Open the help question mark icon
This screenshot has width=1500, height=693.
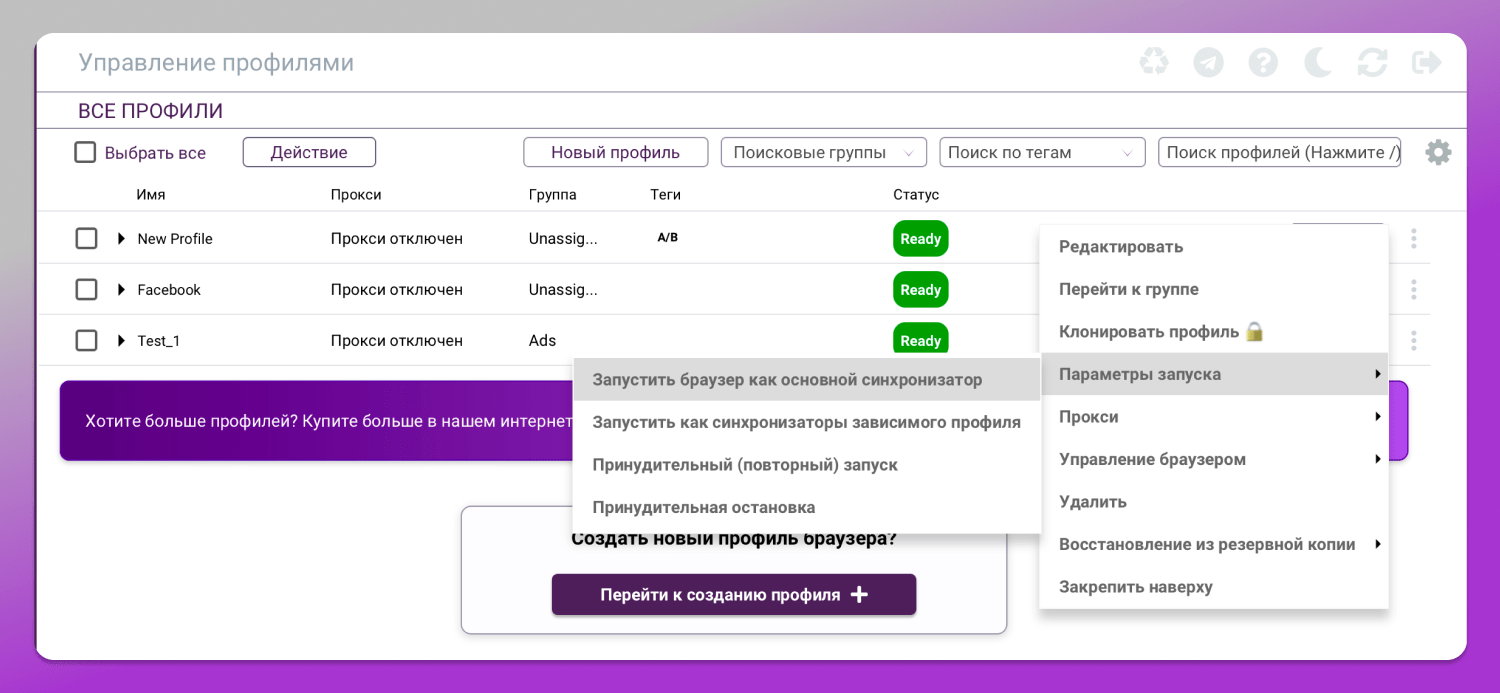click(1263, 63)
